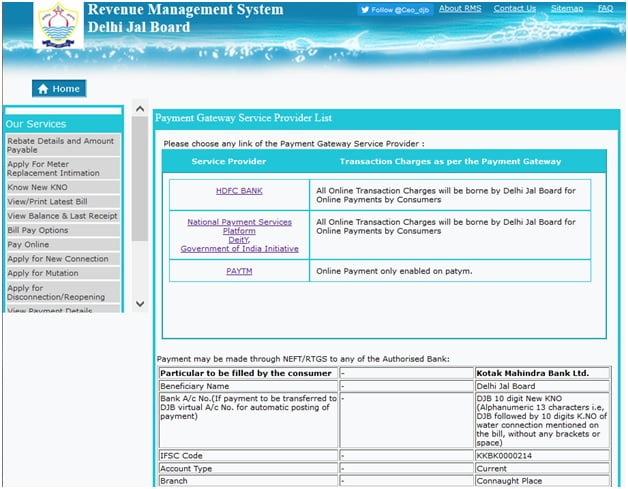The width and height of the screenshot is (628, 489).
Task: Click the KKBK0000214 value
Action: point(504,455)
